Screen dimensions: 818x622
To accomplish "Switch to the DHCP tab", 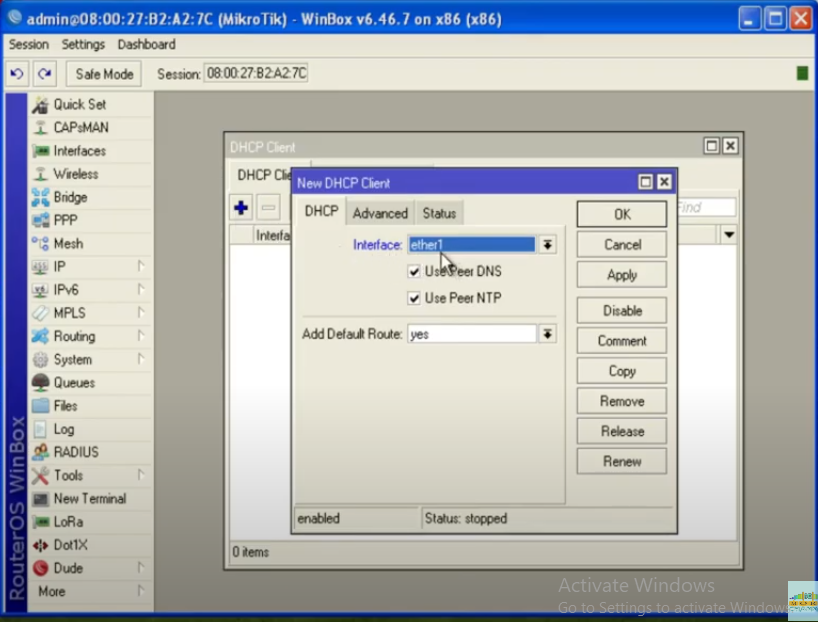I will click(321, 211).
